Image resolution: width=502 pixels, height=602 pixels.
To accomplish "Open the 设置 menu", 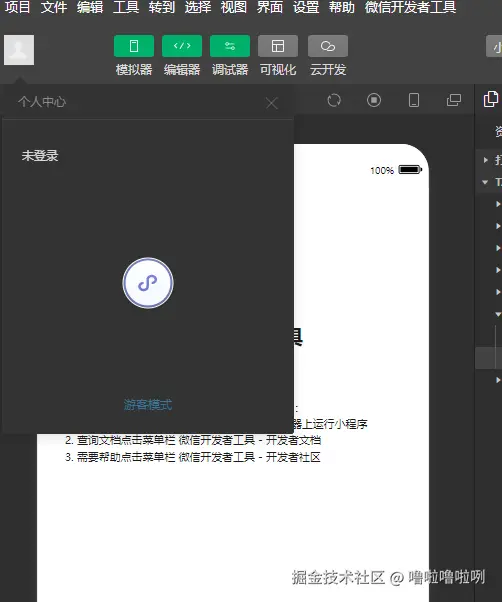I will 306,7.
